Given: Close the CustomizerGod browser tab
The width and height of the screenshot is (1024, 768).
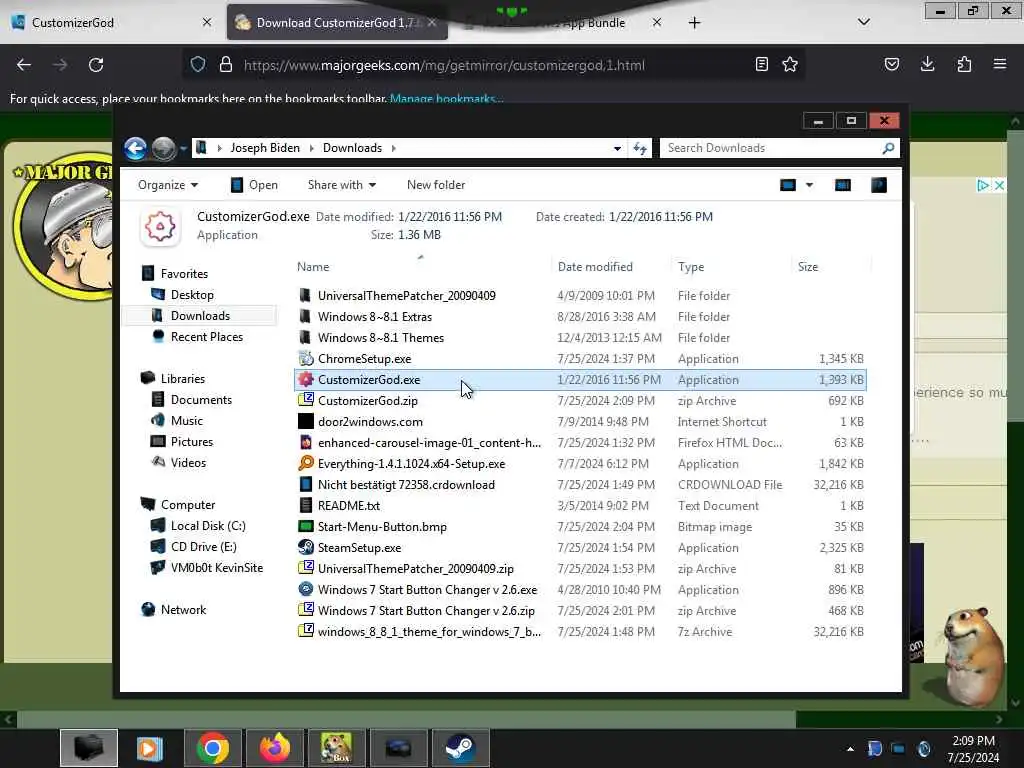Looking at the screenshot, I should tap(206, 22).
